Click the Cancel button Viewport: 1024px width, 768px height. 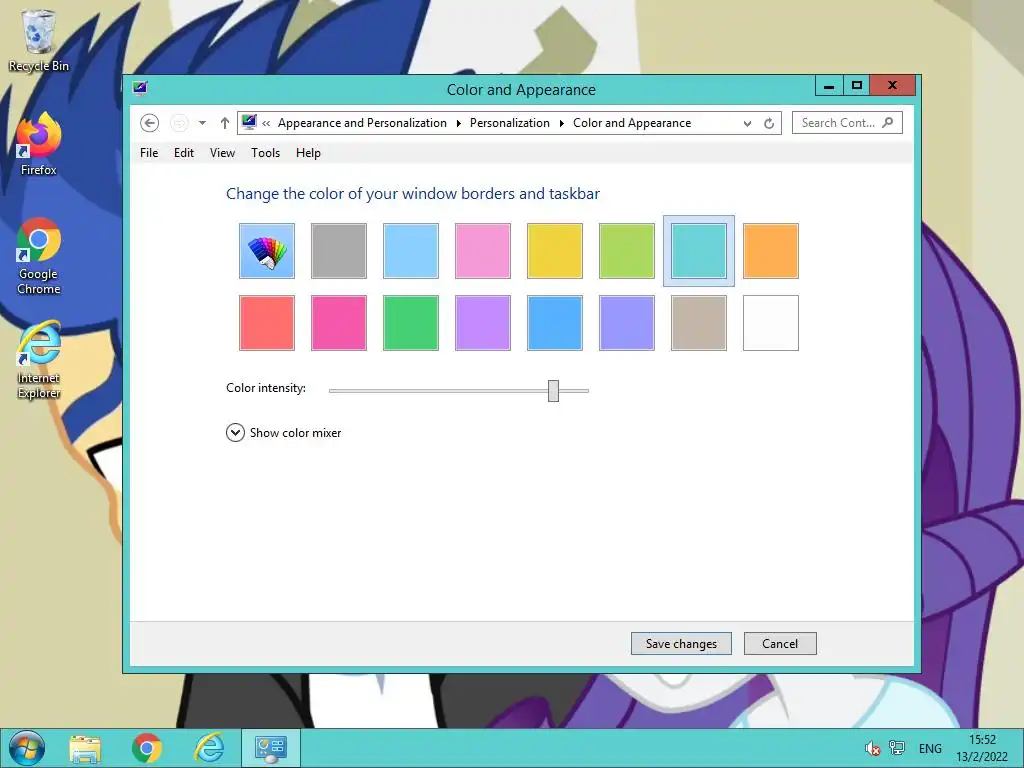[780, 644]
